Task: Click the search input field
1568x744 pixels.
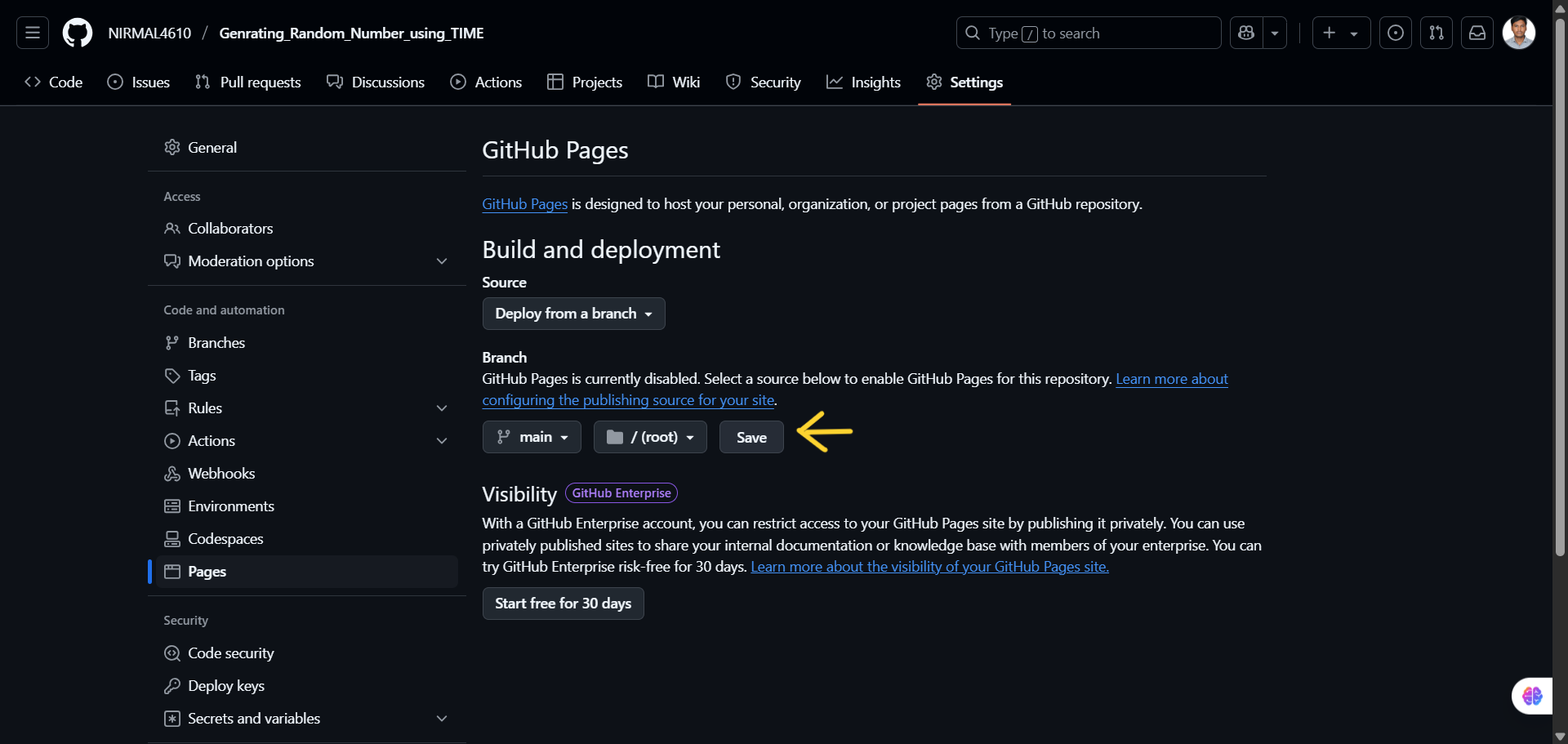Action: [1086, 33]
